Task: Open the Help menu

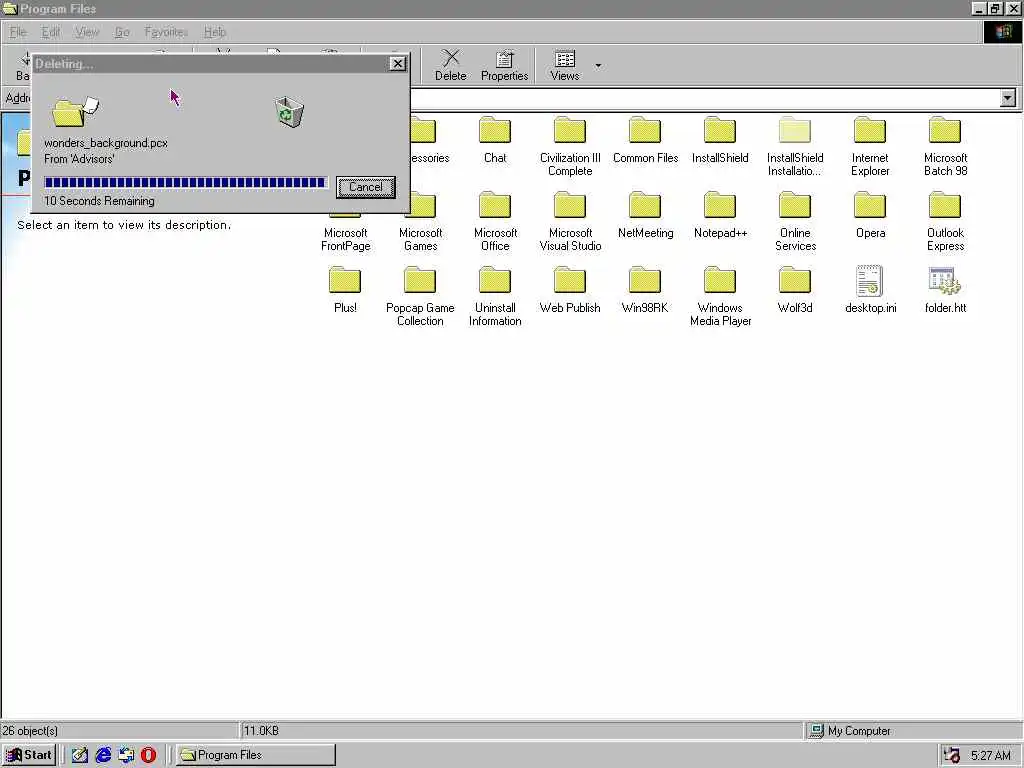Action: 214,32
